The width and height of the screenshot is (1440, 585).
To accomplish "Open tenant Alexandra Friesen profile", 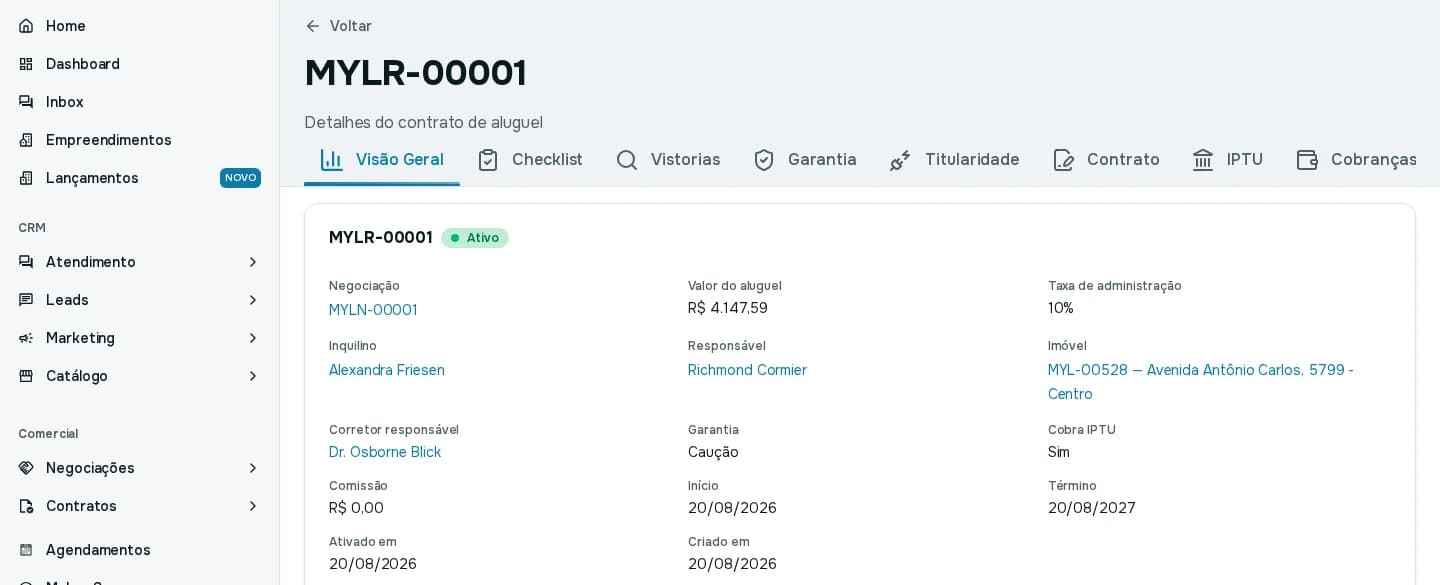I will (x=387, y=370).
